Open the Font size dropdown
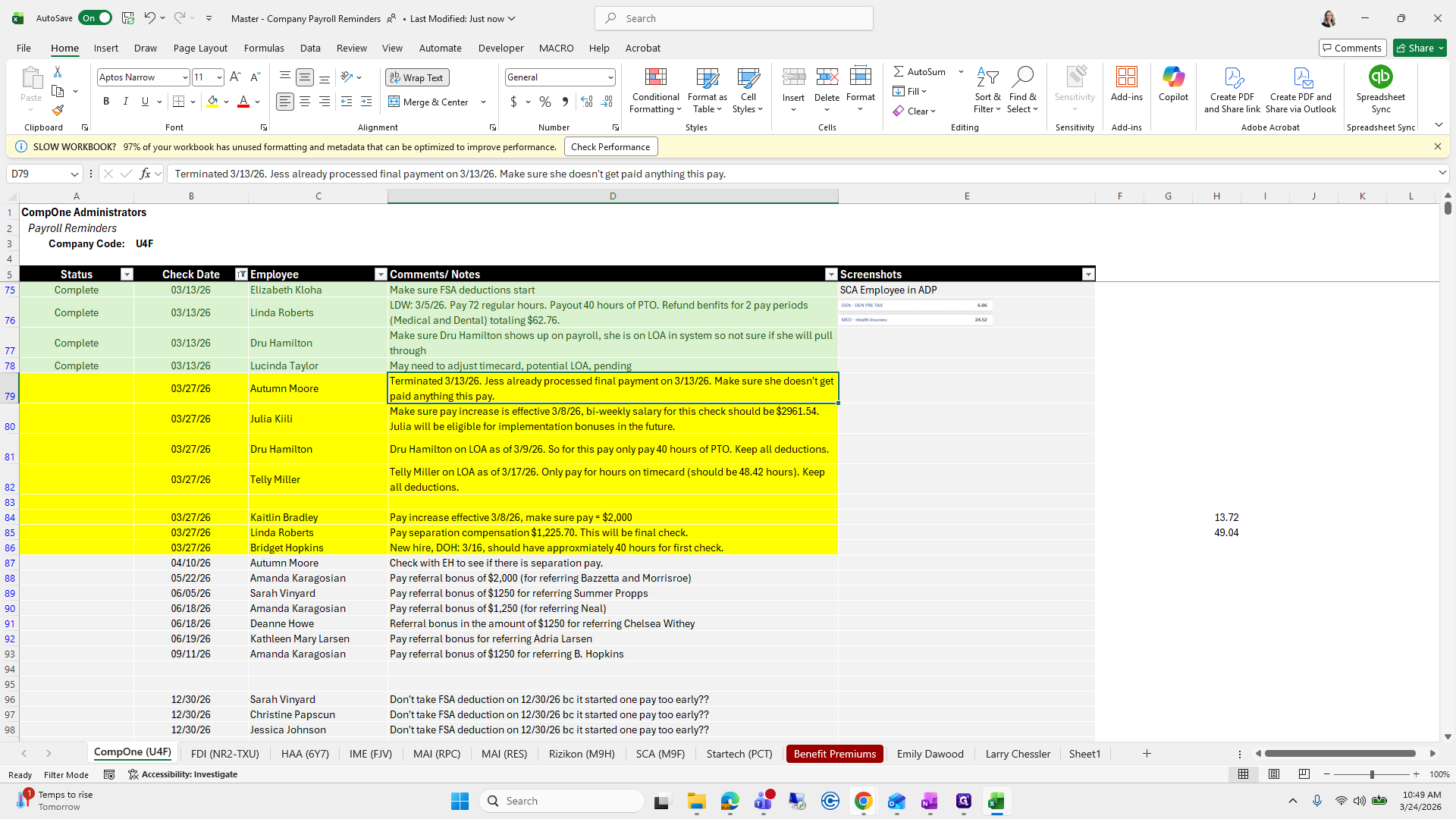Image resolution: width=1456 pixels, height=819 pixels. click(219, 77)
